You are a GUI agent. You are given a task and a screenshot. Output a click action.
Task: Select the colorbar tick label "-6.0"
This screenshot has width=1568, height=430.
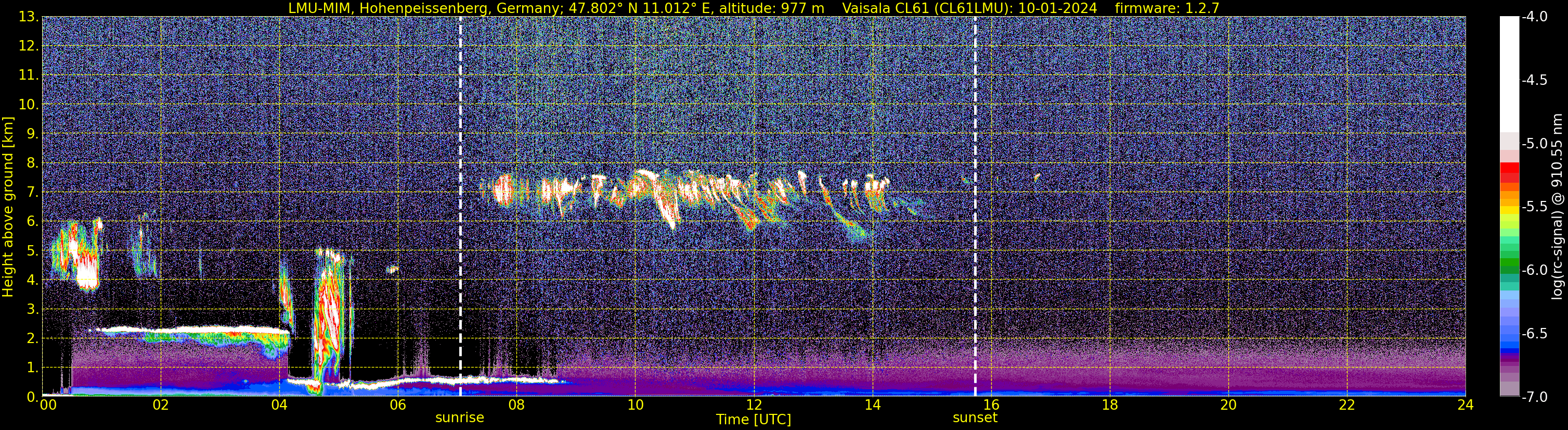pyautogui.click(x=1534, y=270)
